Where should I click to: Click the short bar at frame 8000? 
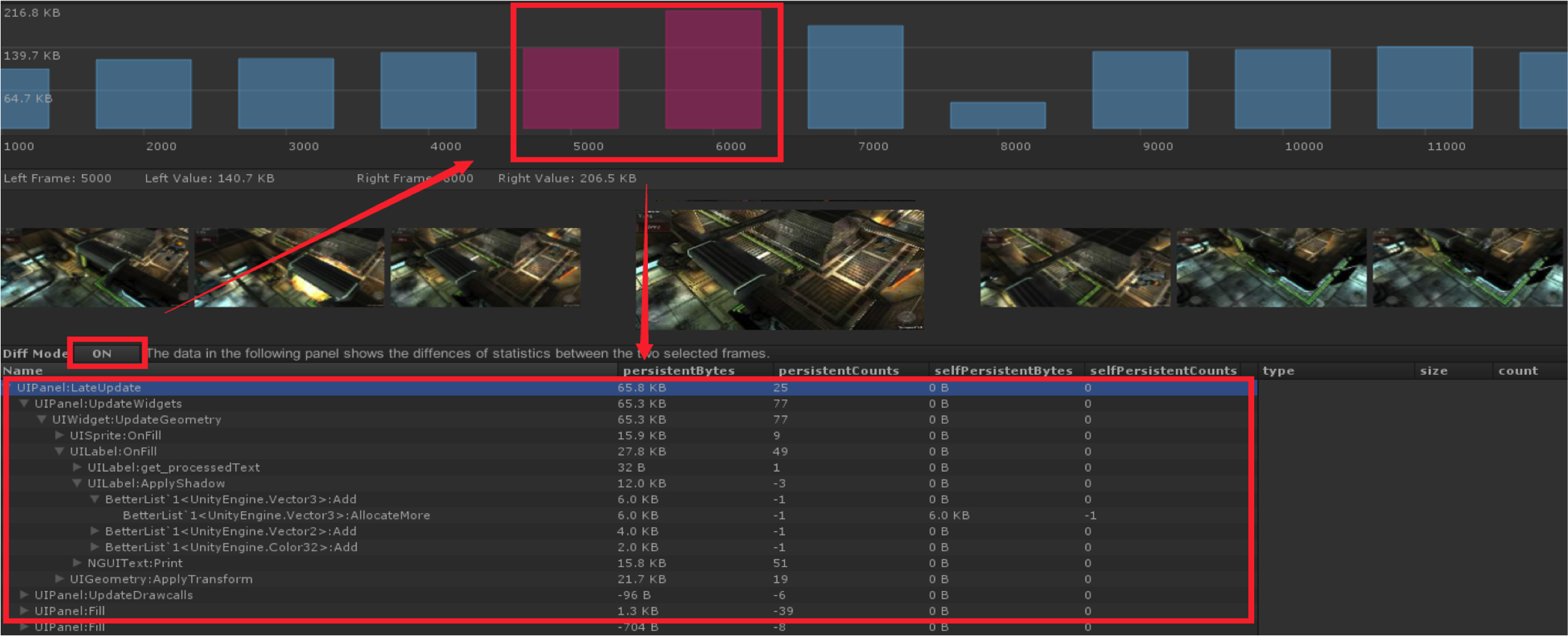click(x=997, y=116)
